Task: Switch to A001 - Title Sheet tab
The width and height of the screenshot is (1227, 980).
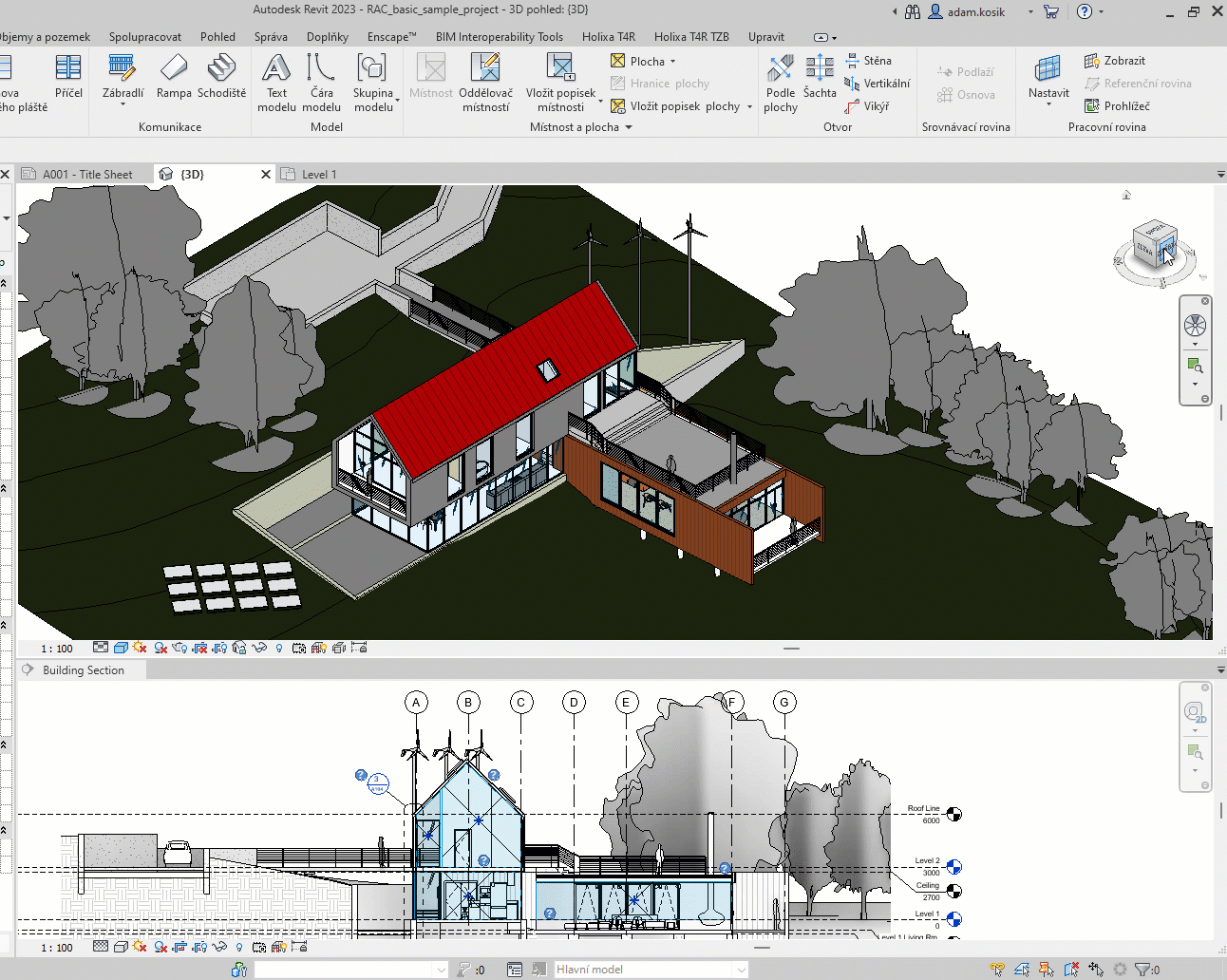Action: pos(87,175)
